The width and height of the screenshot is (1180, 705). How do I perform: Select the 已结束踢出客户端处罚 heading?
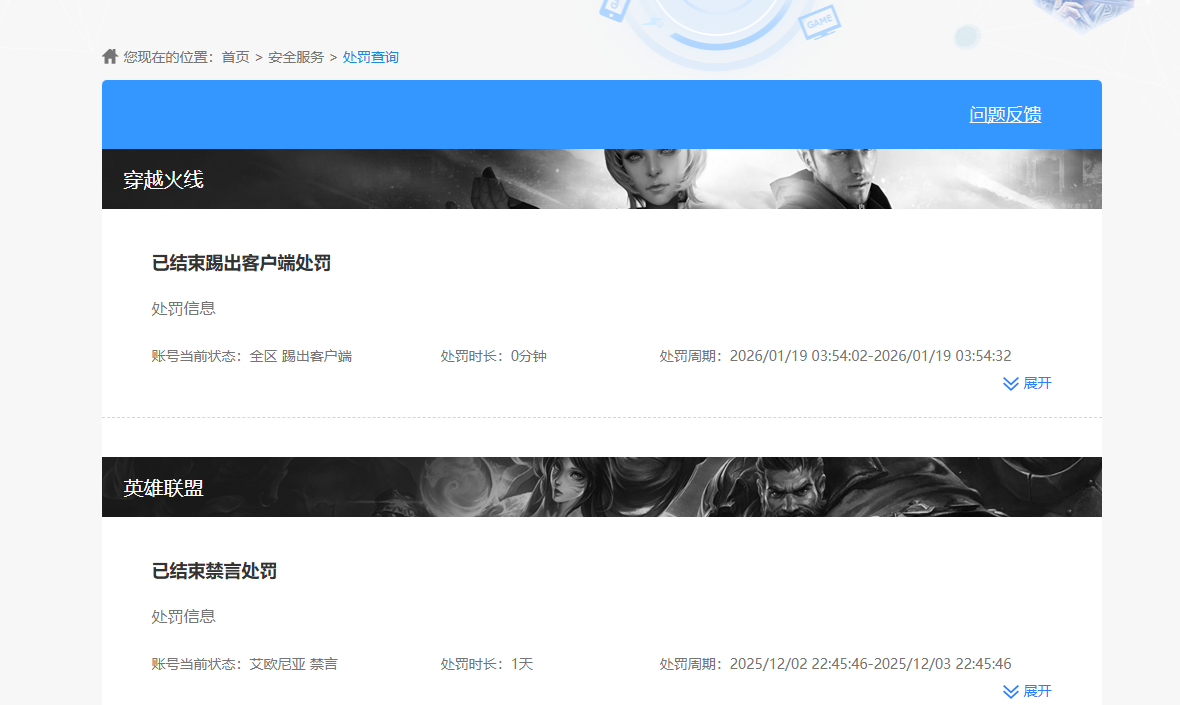point(240,262)
